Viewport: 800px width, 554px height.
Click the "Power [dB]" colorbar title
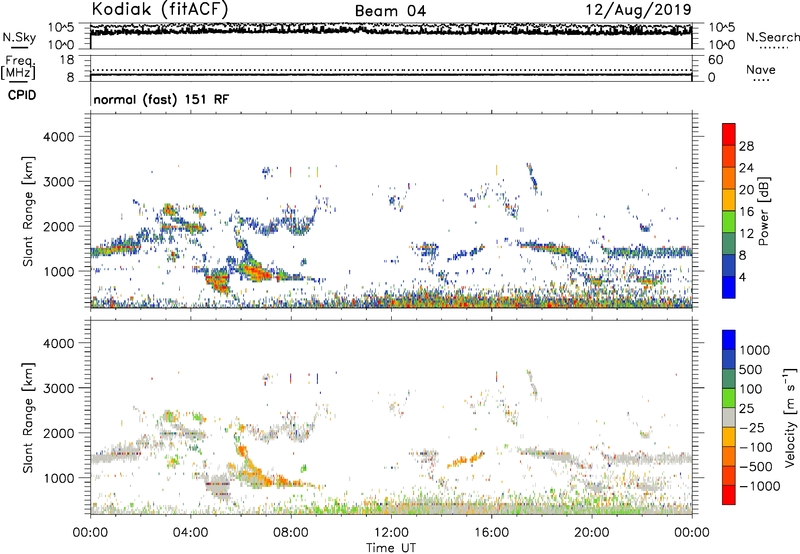[764, 211]
